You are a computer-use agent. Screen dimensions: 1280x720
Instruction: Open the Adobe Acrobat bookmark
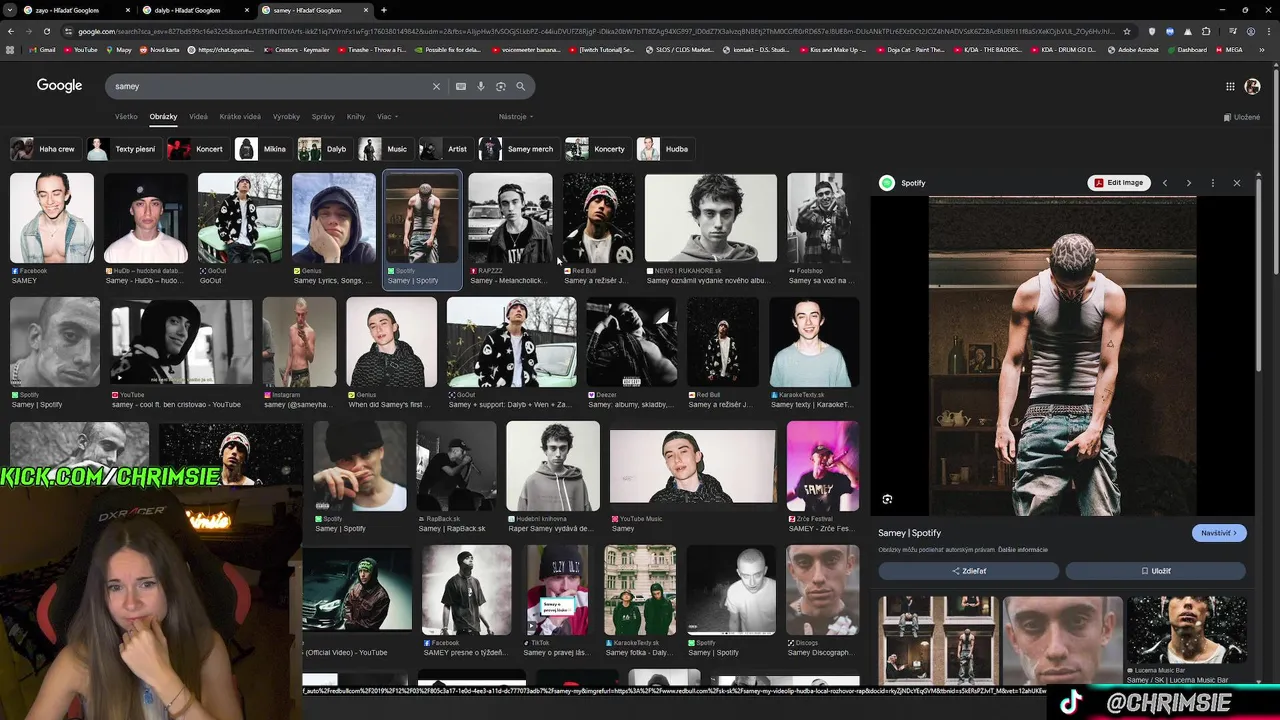1133,49
